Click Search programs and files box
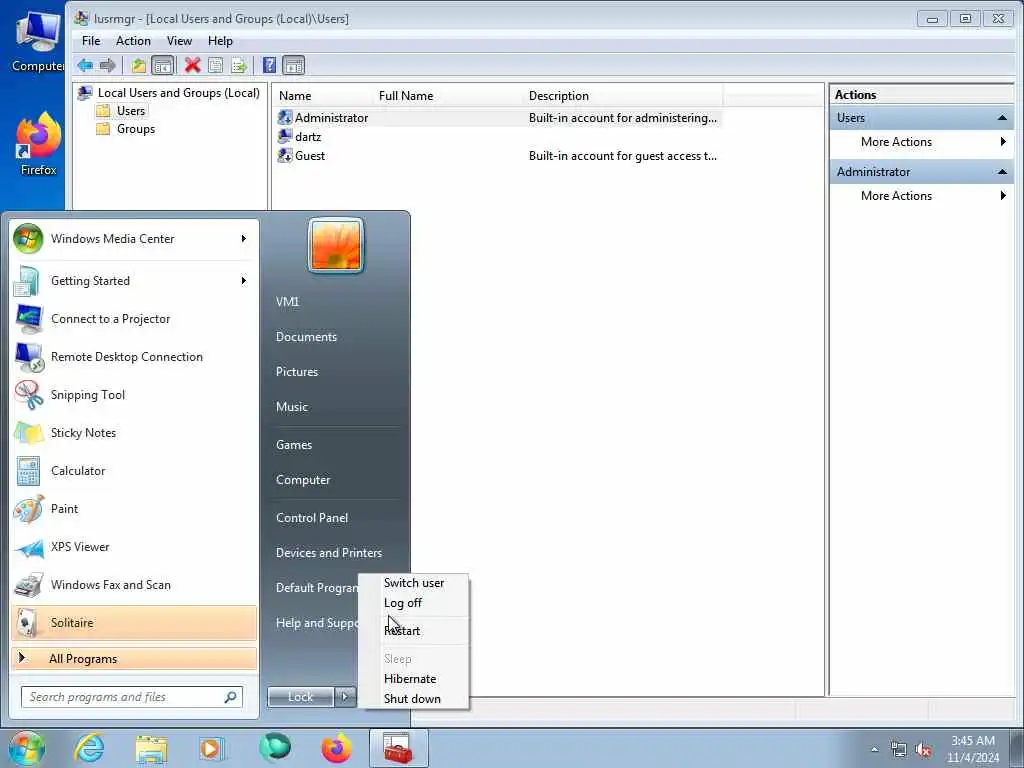 [131, 697]
